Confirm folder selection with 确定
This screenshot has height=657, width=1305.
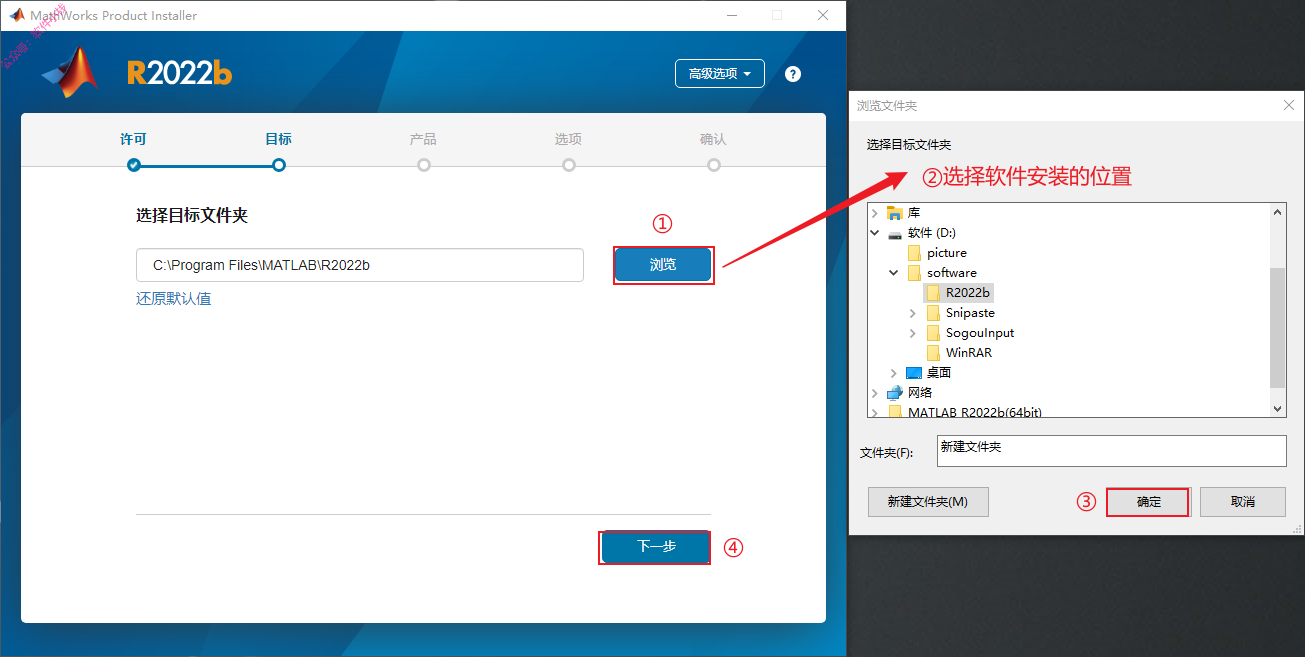pos(1149,502)
